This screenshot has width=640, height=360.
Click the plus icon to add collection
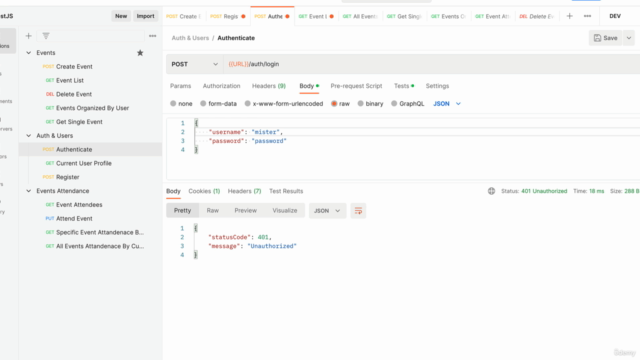click(29, 36)
